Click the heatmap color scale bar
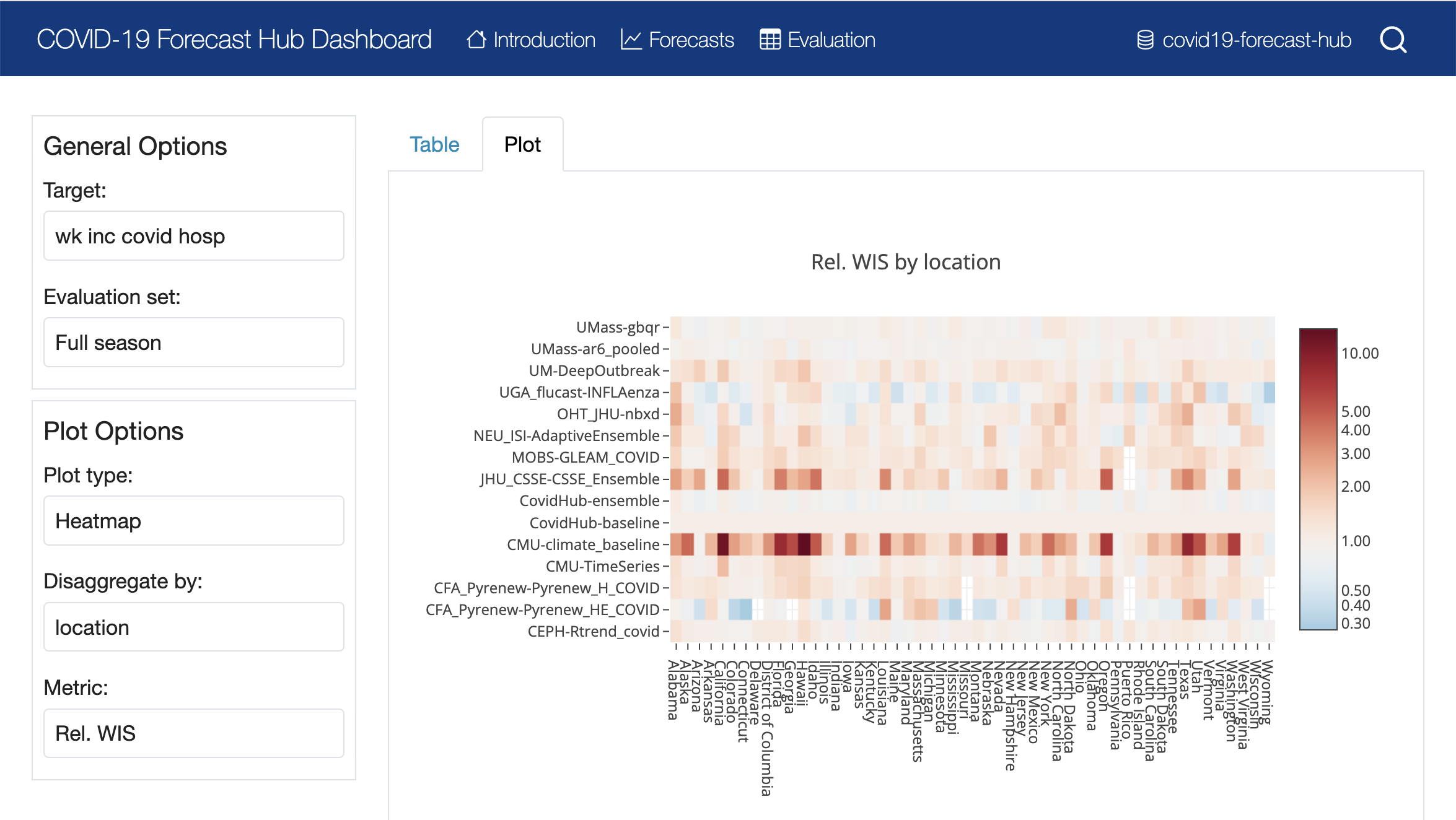The width and height of the screenshot is (1456, 820). point(1318,479)
